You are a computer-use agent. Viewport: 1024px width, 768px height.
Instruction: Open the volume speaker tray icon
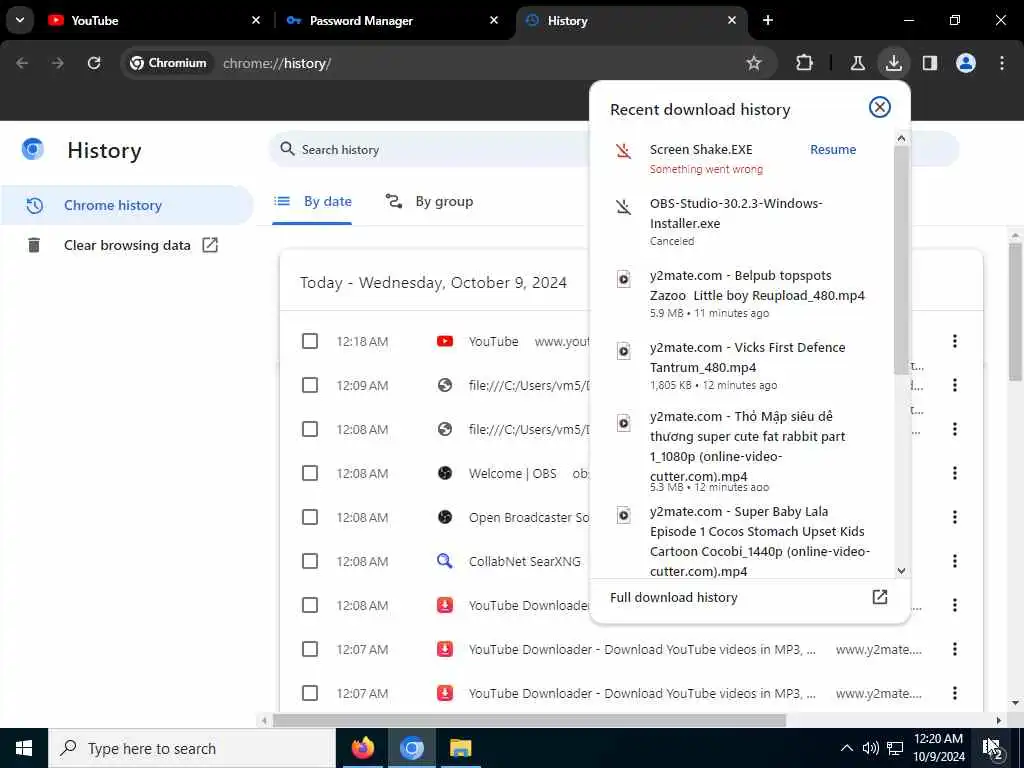pyautogui.click(x=871, y=748)
